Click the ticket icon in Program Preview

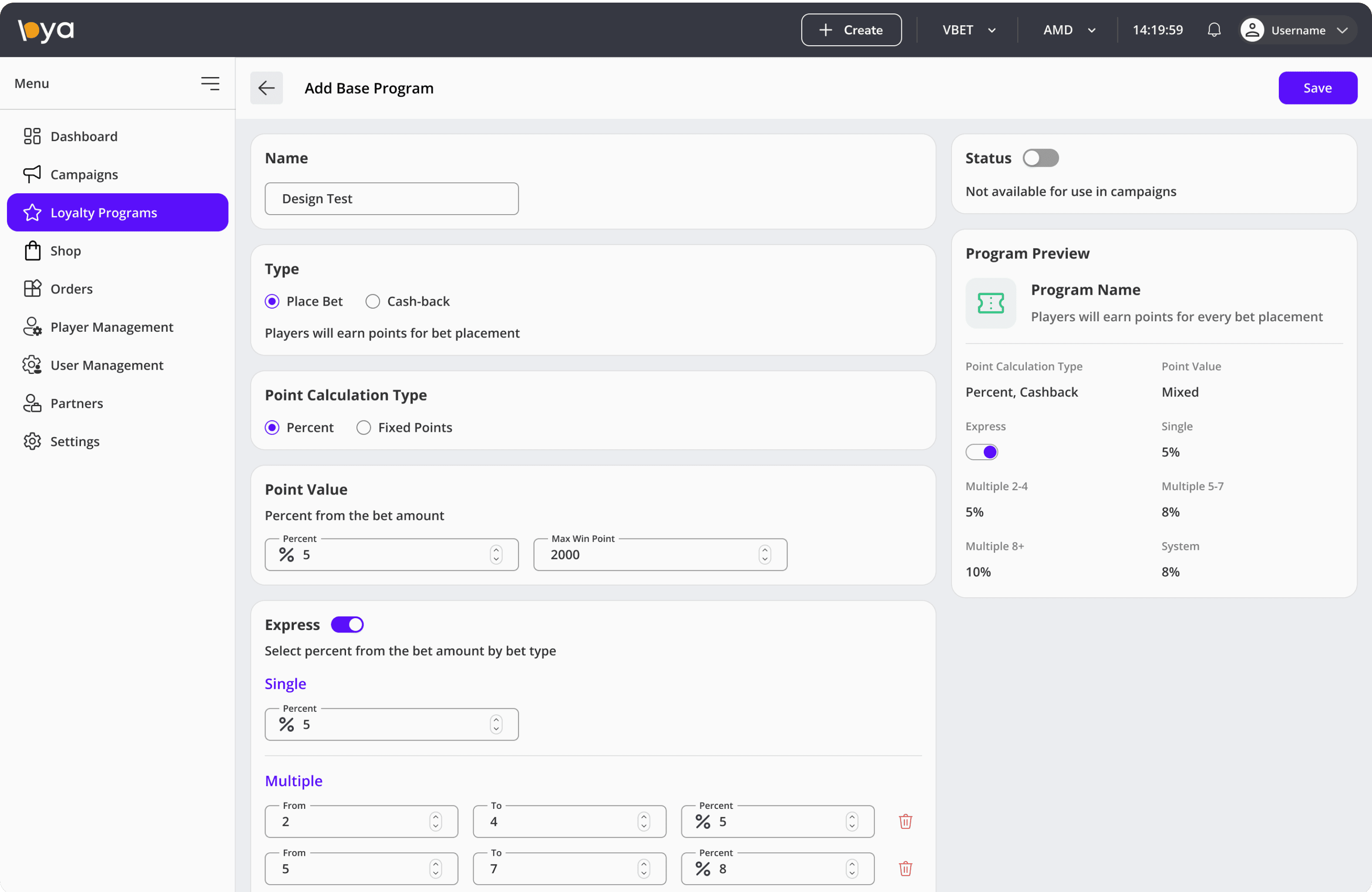point(990,303)
